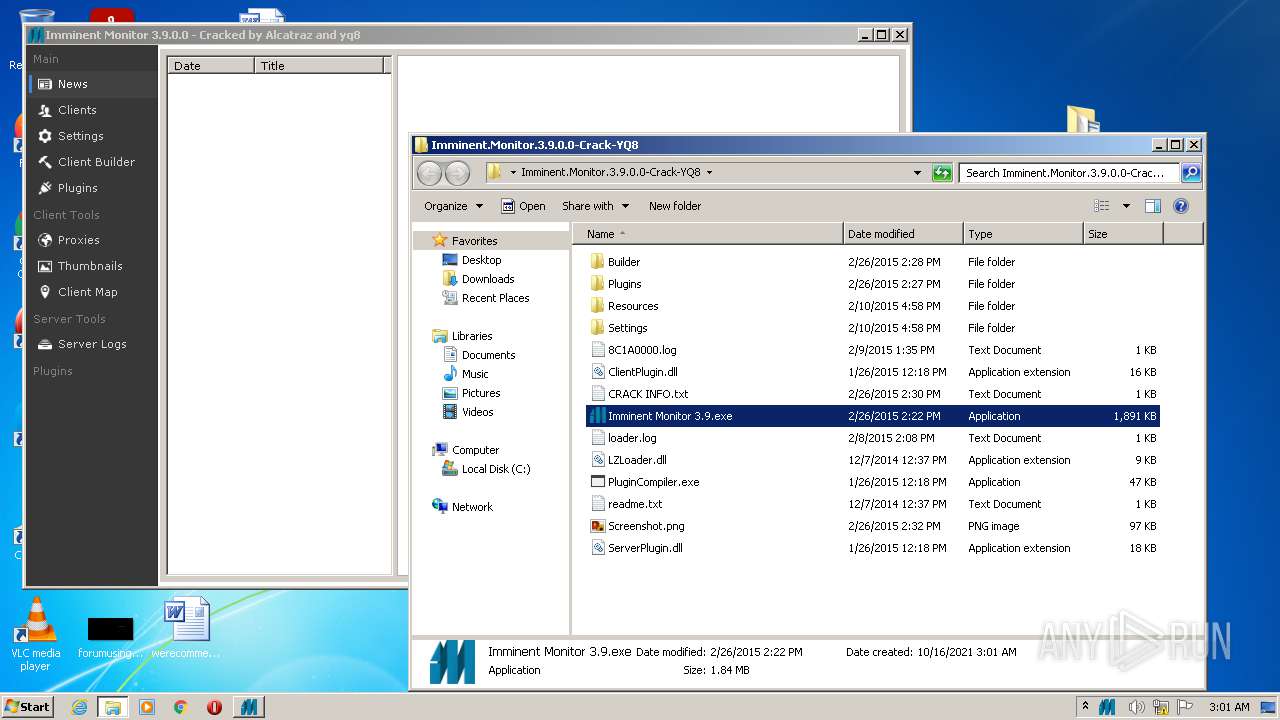Sort files by Name column
Screen dimensions: 1280x720
tap(708, 234)
